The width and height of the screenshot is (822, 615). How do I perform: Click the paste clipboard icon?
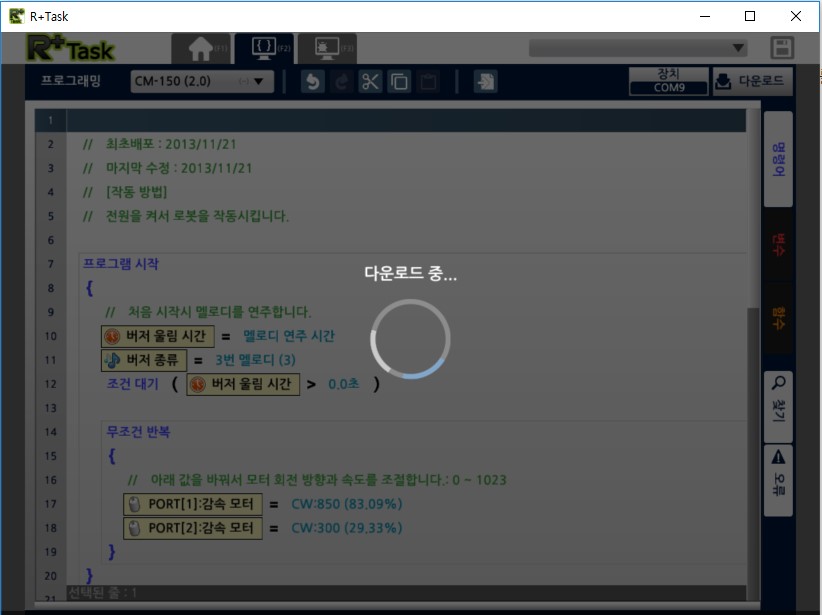click(x=429, y=82)
